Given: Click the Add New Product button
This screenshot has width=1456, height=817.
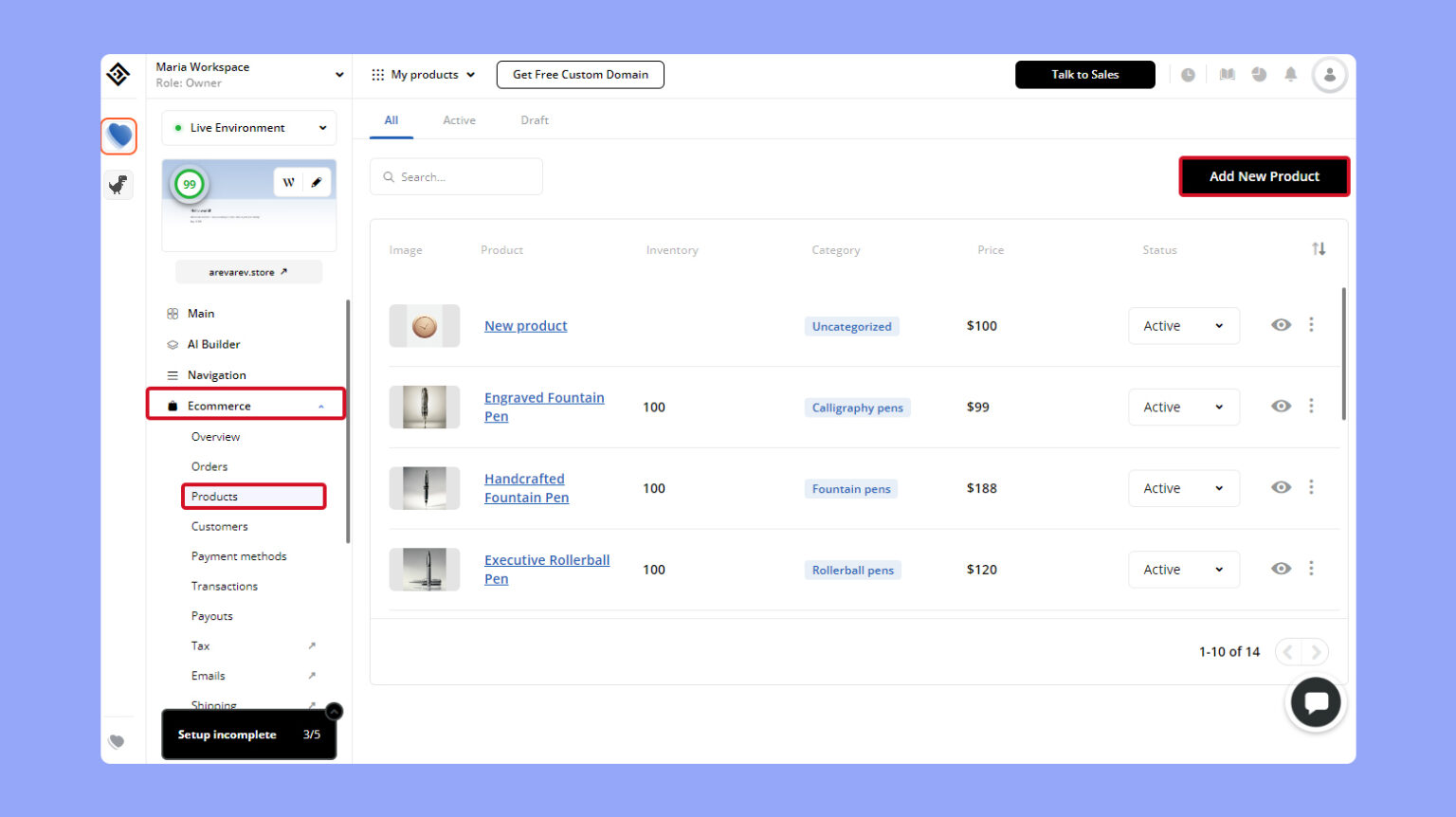Looking at the screenshot, I should point(1264,176).
